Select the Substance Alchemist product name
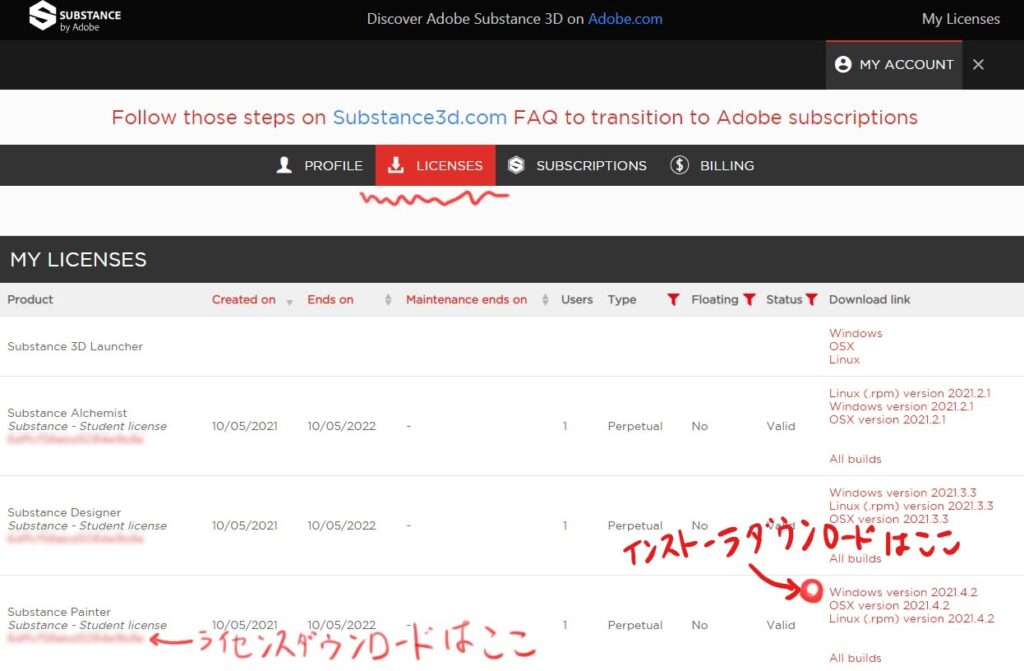 click(67, 413)
